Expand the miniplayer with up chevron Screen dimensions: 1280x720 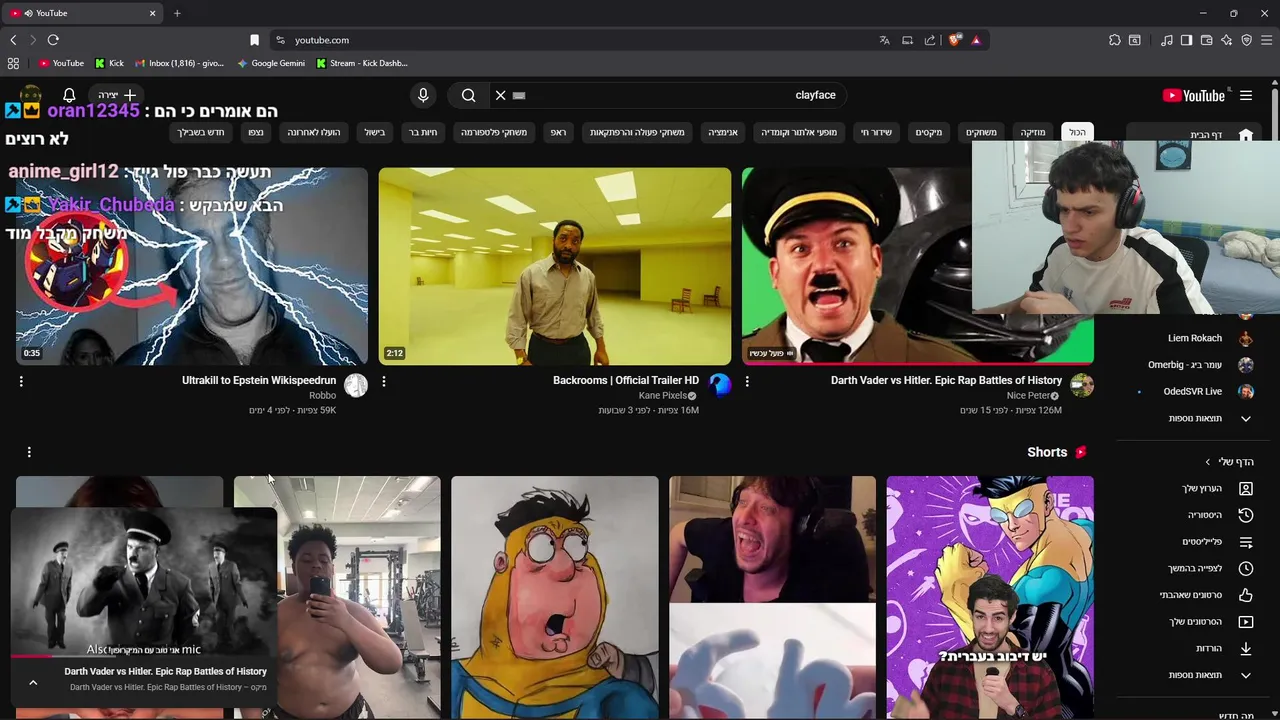click(33, 683)
